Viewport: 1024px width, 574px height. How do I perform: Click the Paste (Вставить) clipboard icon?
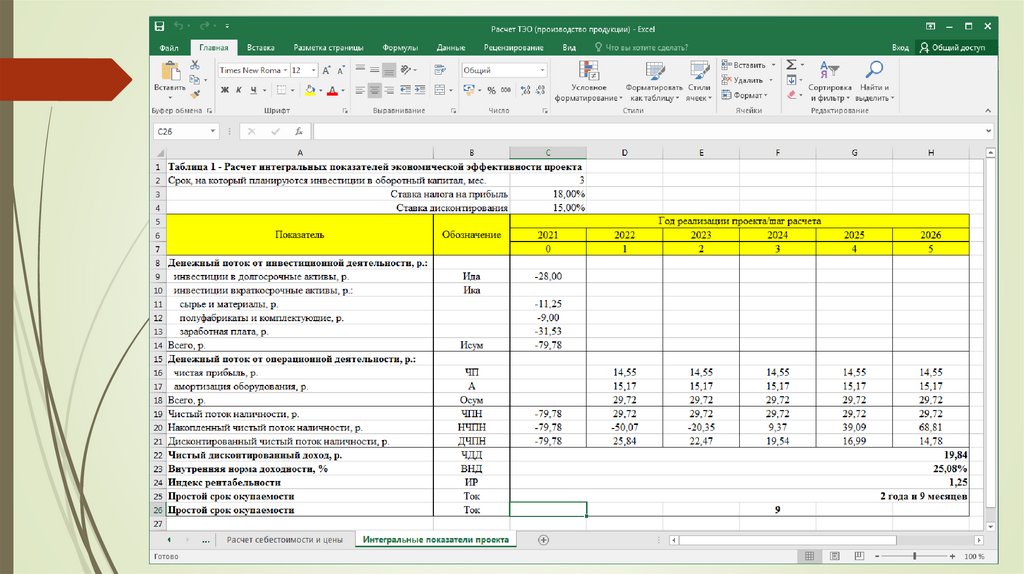pos(169,72)
